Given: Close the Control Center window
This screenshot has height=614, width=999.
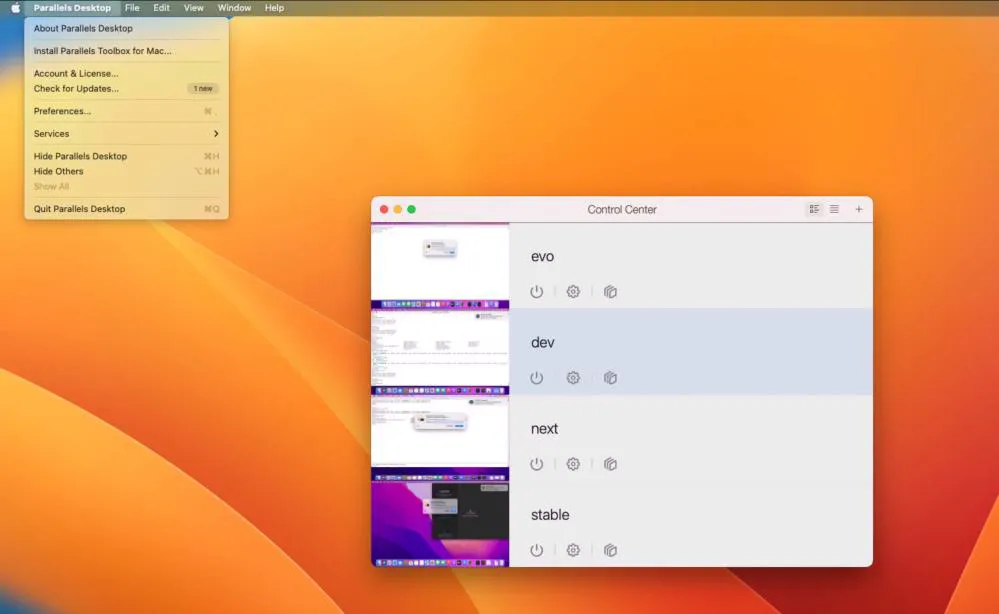Looking at the screenshot, I should click(384, 209).
